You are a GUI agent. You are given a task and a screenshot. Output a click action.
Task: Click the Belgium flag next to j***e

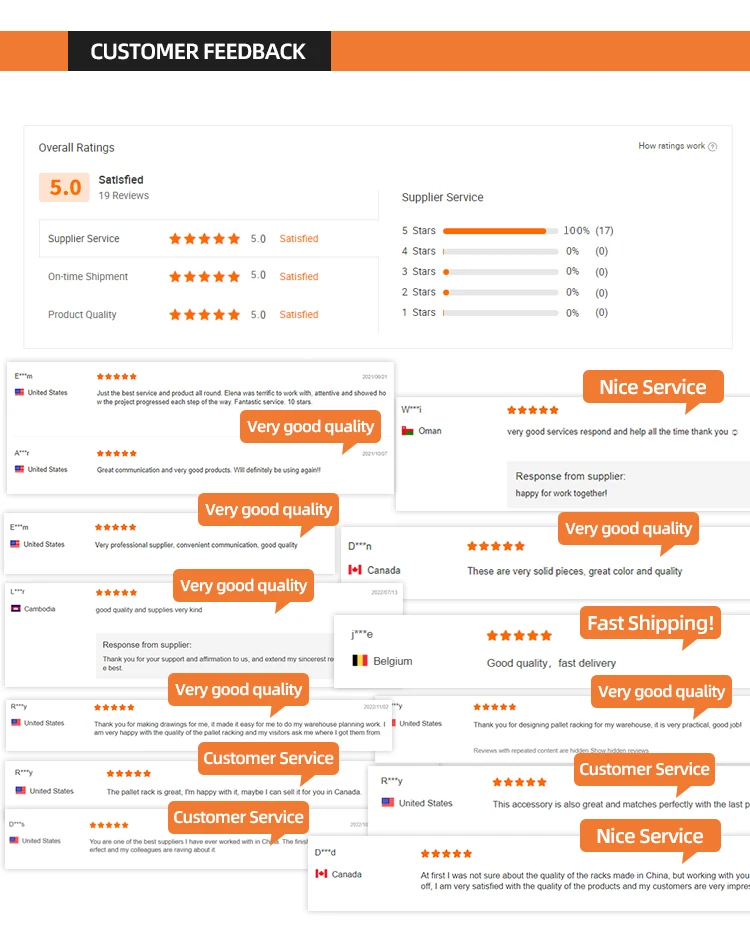point(360,661)
